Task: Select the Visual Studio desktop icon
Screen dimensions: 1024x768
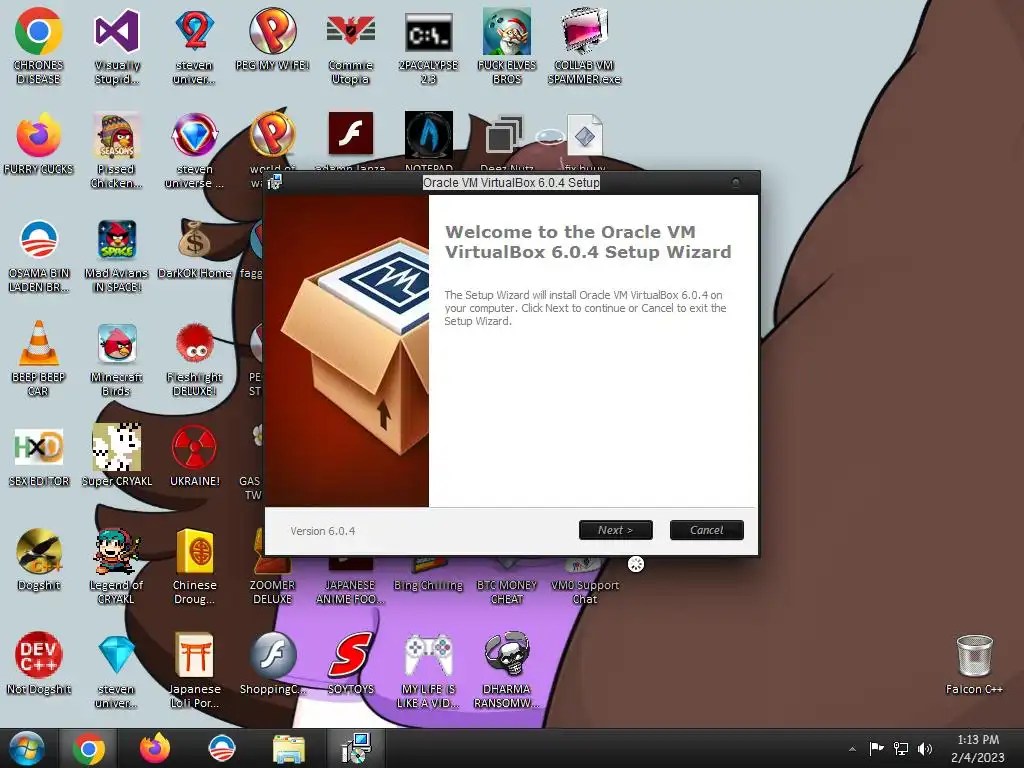Action: click(116, 47)
